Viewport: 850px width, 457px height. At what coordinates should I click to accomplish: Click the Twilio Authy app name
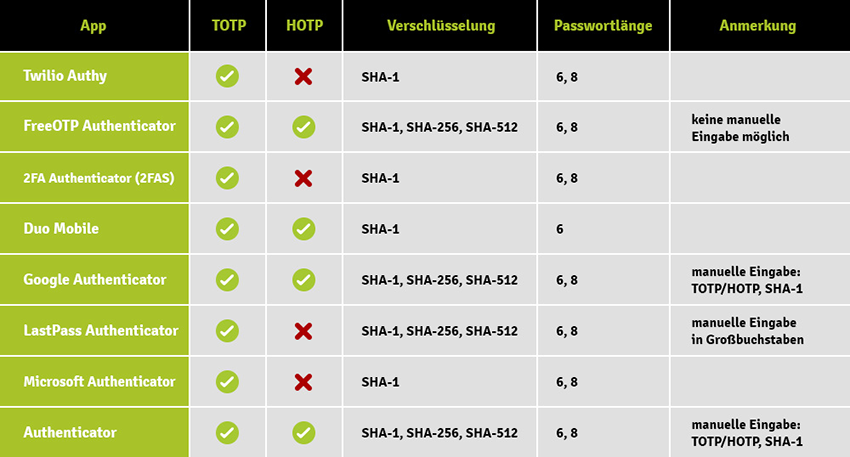(65, 76)
